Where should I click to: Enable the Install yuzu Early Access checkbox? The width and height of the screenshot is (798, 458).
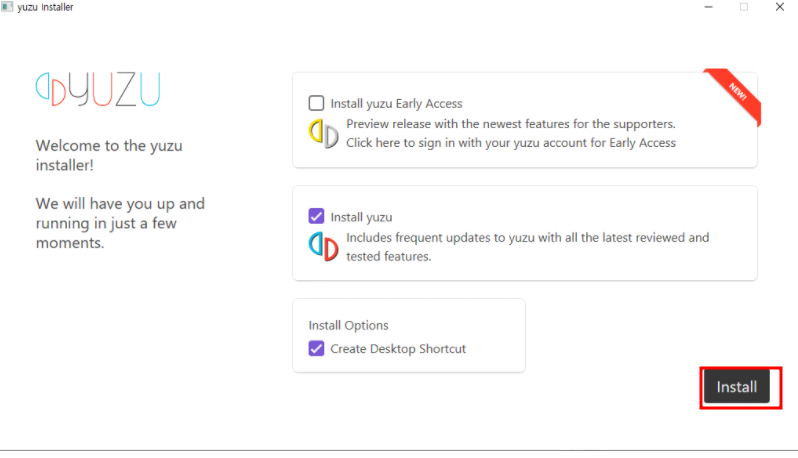click(x=316, y=103)
